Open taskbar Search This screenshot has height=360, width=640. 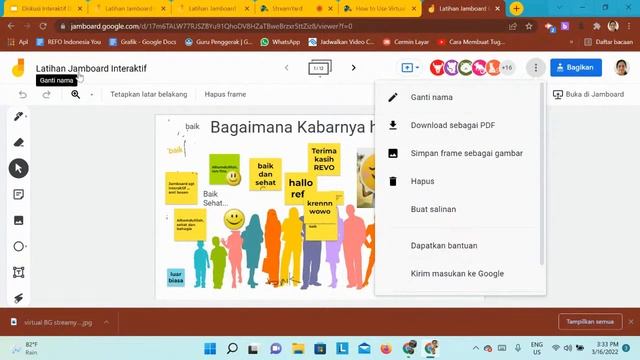click(x=232, y=349)
